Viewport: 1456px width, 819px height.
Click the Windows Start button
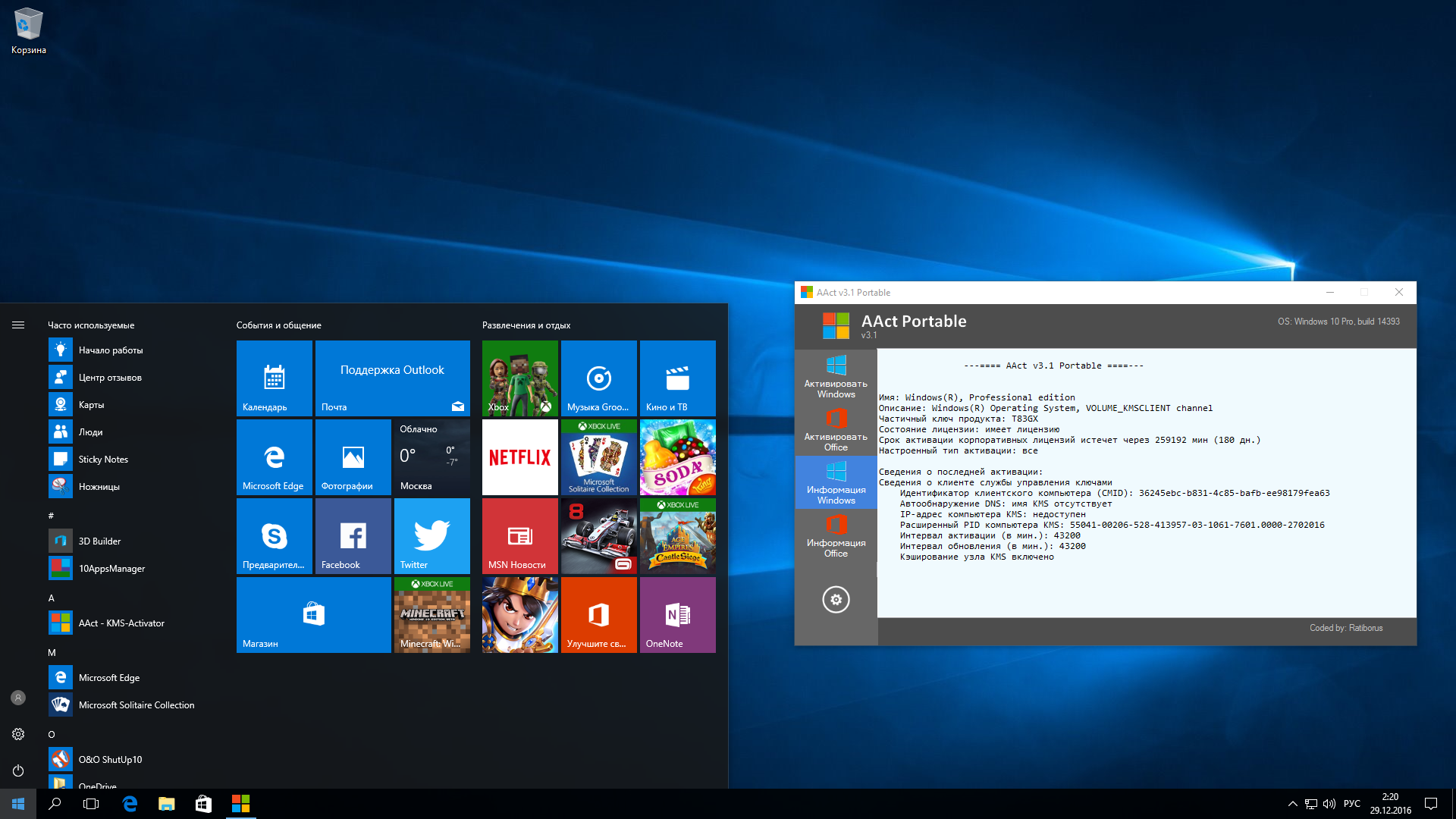(18, 804)
